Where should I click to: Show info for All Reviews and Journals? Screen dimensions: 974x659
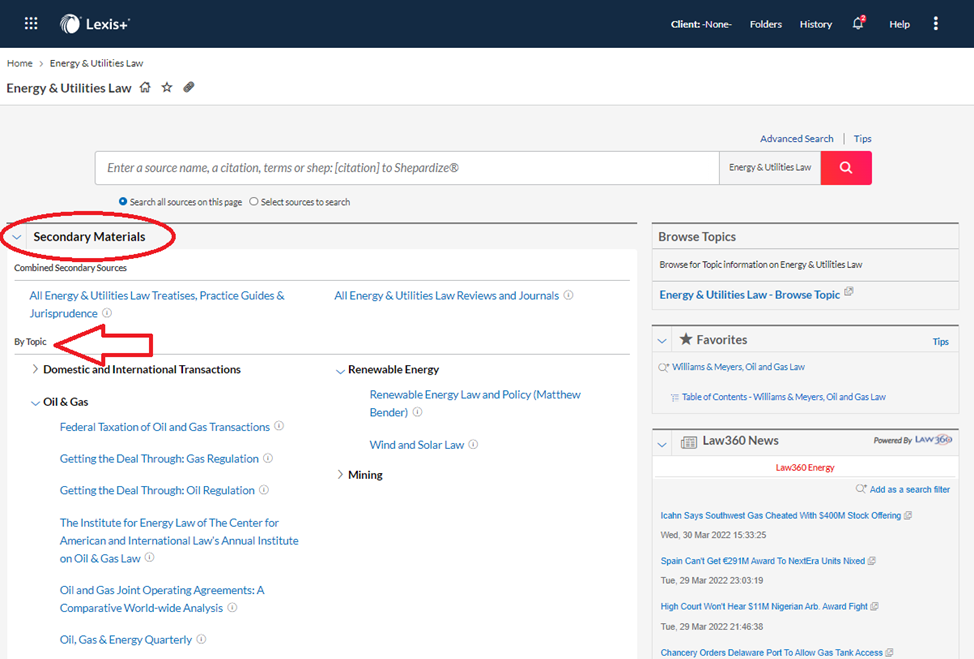(x=568, y=295)
